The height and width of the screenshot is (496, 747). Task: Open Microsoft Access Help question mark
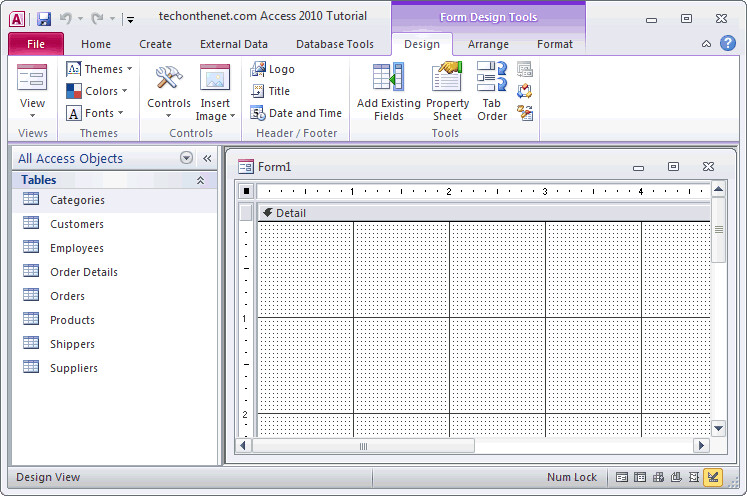coord(727,43)
